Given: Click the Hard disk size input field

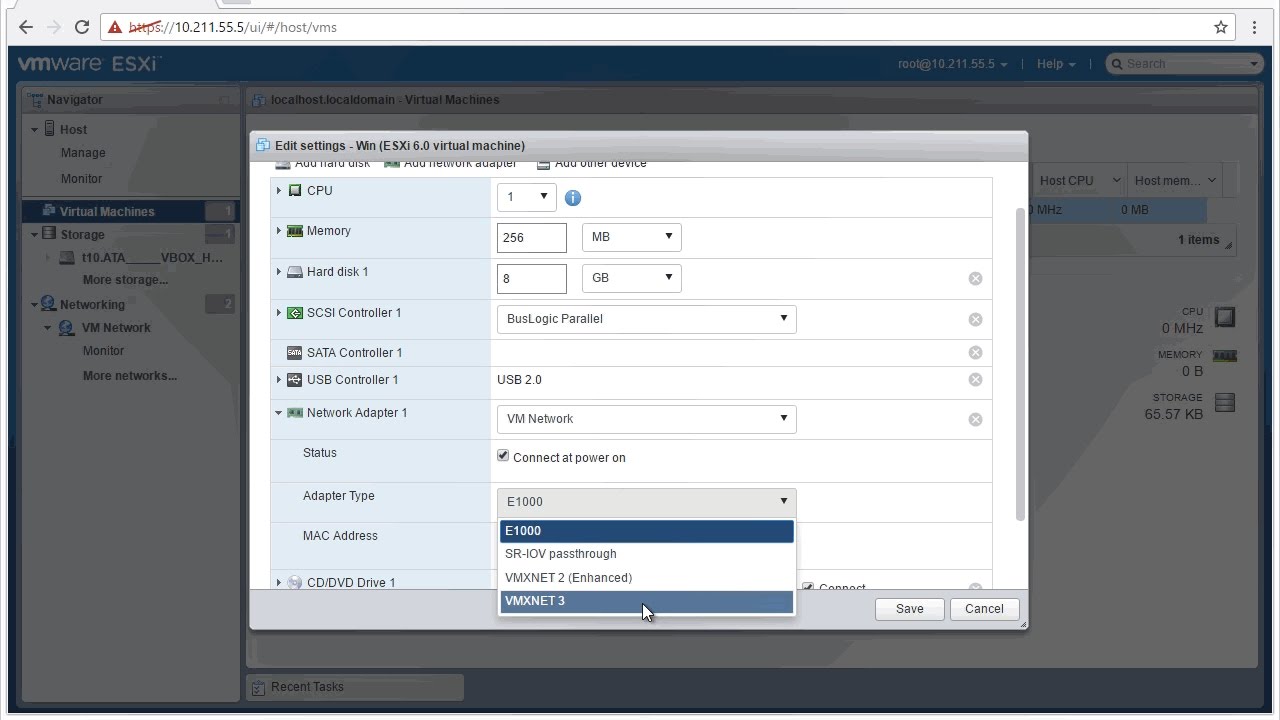Looking at the screenshot, I should point(532,278).
